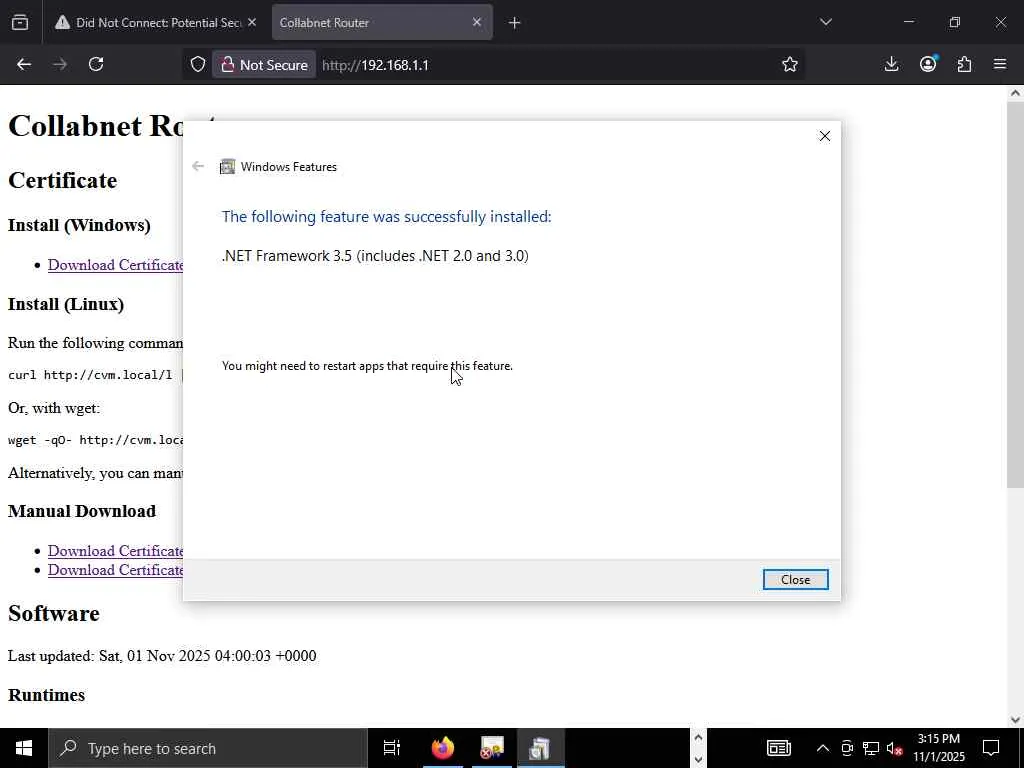The width and height of the screenshot is (1024, 768).
Task: Click the Certificate heading on the page
Action: [63, 180]
